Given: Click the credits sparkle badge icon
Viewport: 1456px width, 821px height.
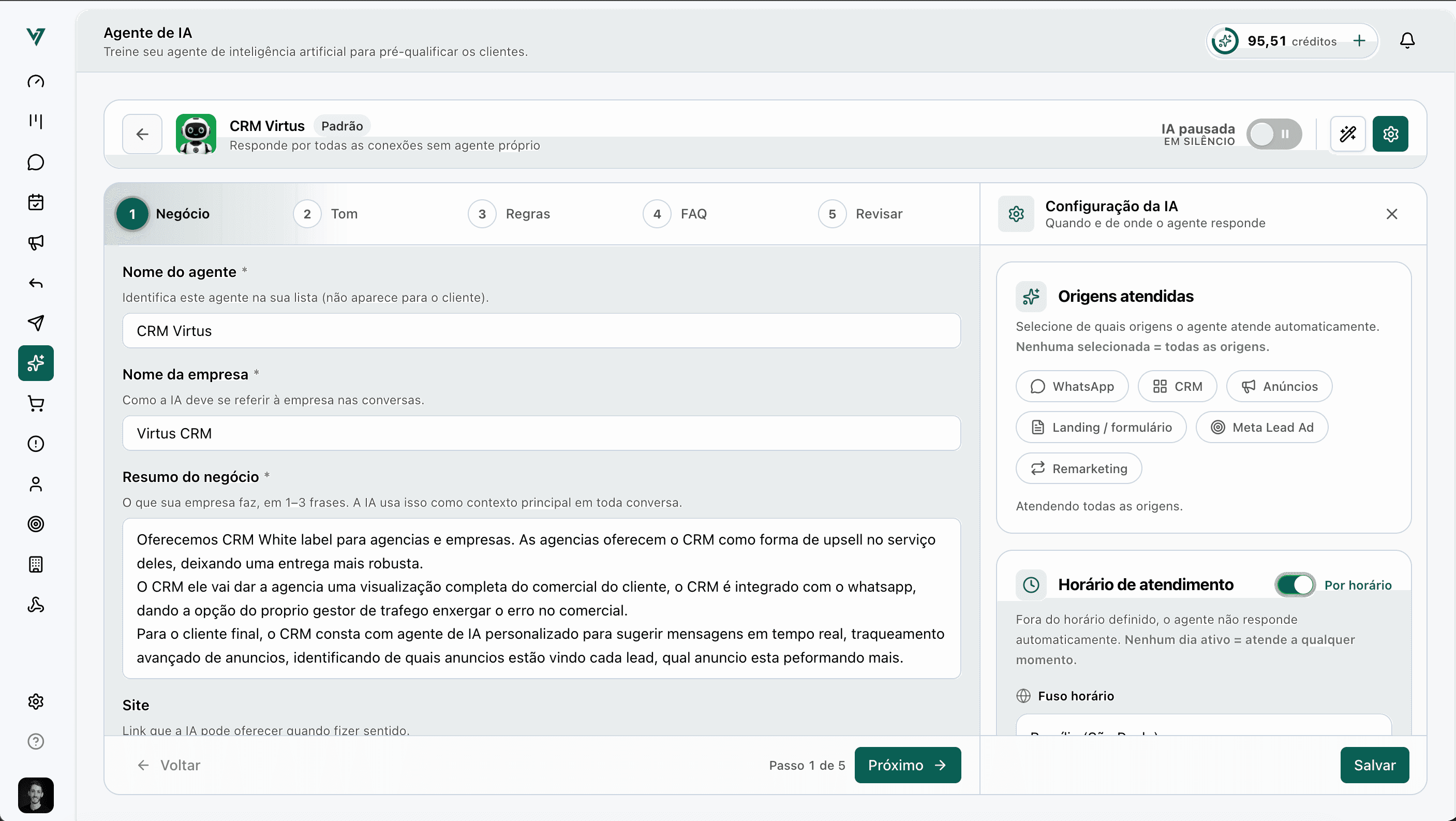Looking at the screenshot, I should [x=1225, y=41].
